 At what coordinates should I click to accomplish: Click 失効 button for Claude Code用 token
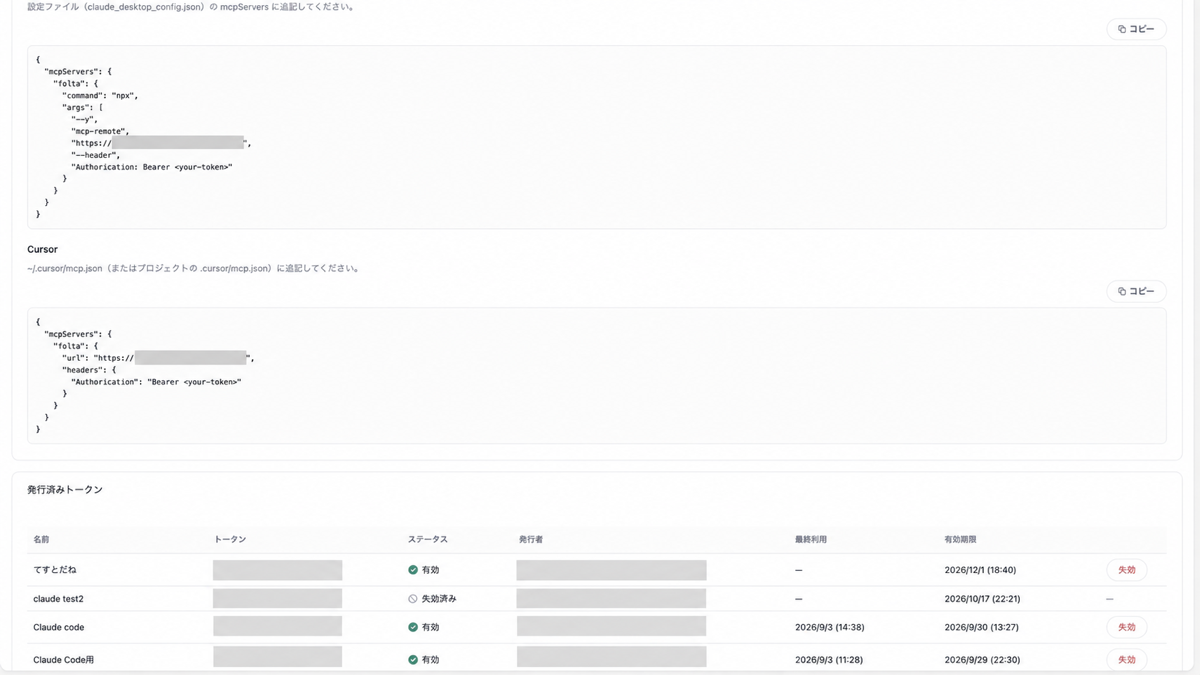(1126, 660)
